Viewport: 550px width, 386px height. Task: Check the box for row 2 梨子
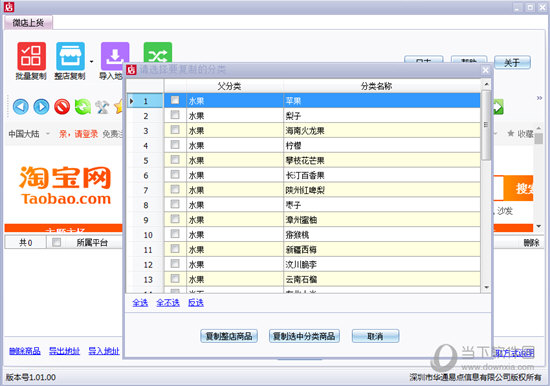click(x=175, y=115)
